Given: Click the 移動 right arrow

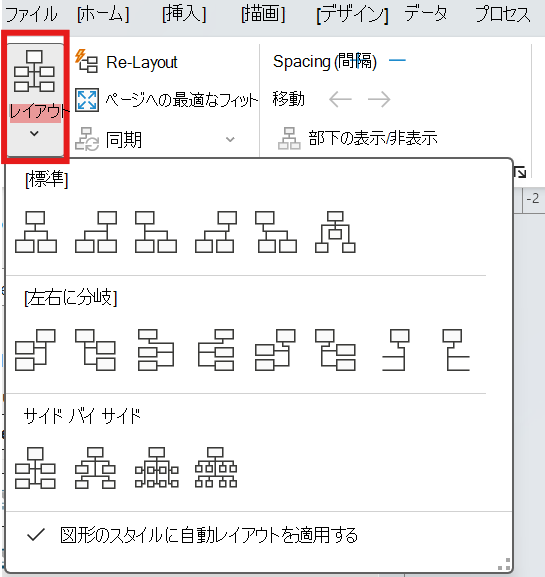Looking at the screenshot, I should tap(379, 99).
